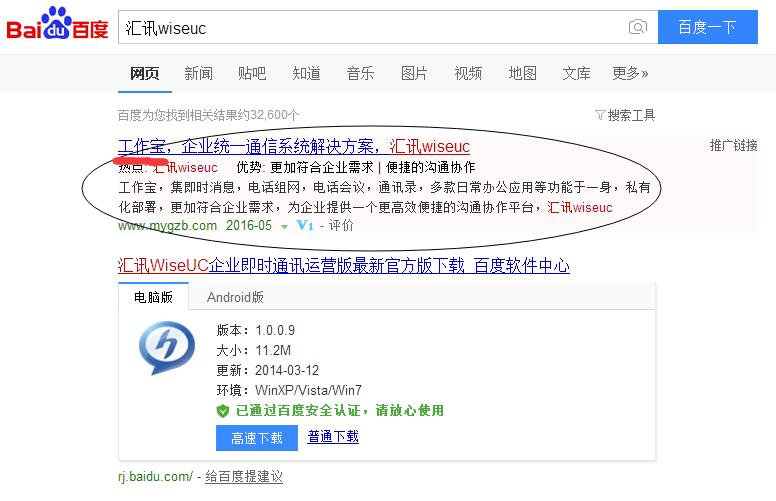
Task: Click the green security shield icon
Action: click(223, 410)
